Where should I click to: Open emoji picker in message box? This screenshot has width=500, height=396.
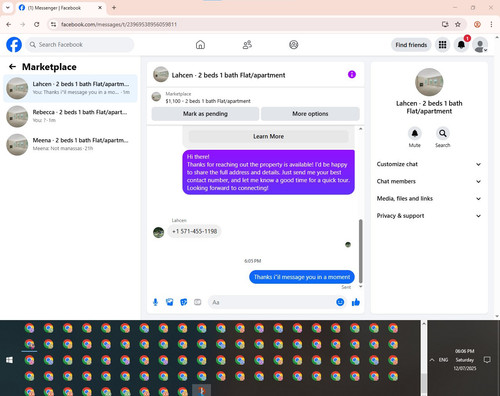[340, 302]
